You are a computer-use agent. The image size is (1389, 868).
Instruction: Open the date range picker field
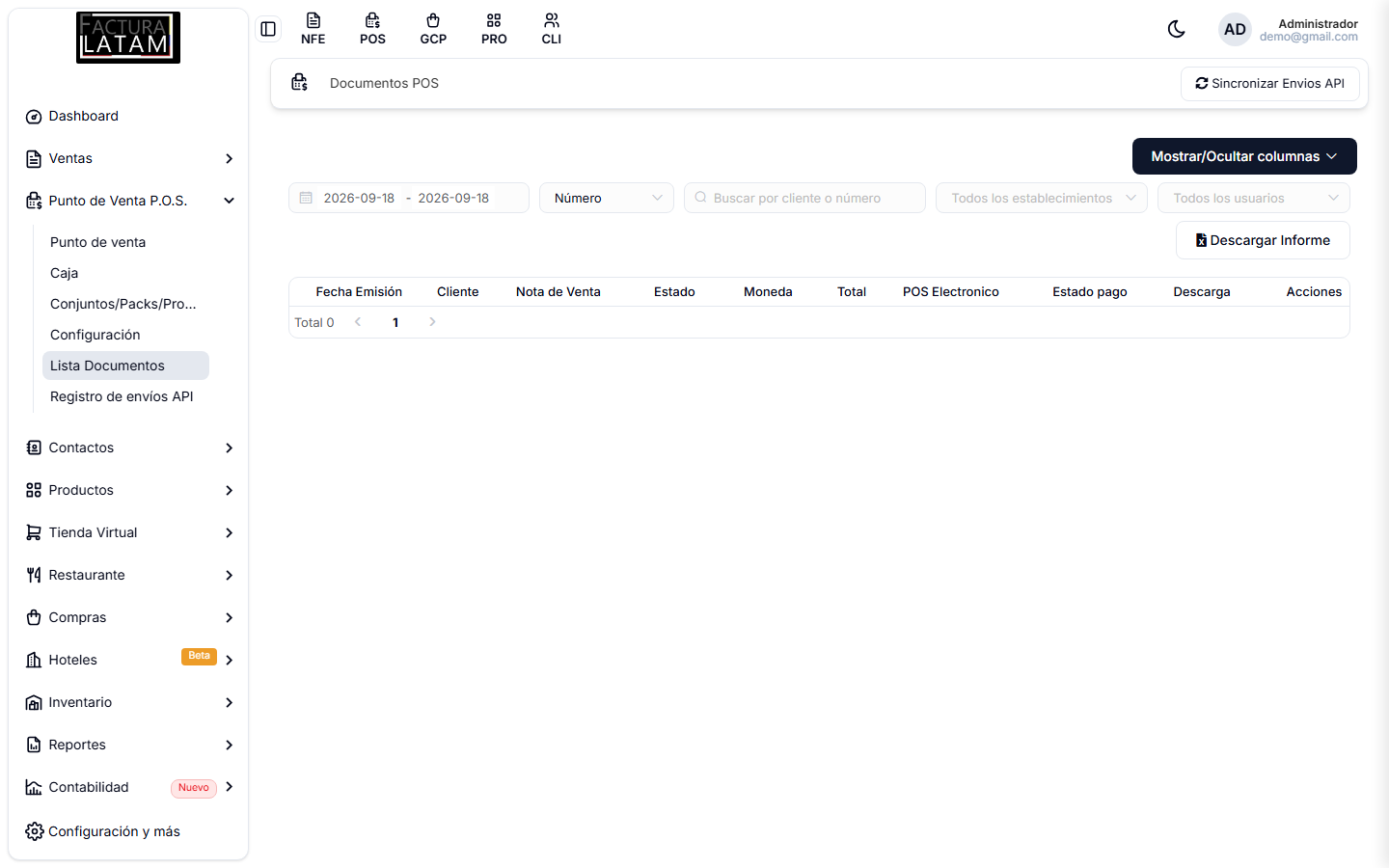pyautogui.click(x=409, y=198)
